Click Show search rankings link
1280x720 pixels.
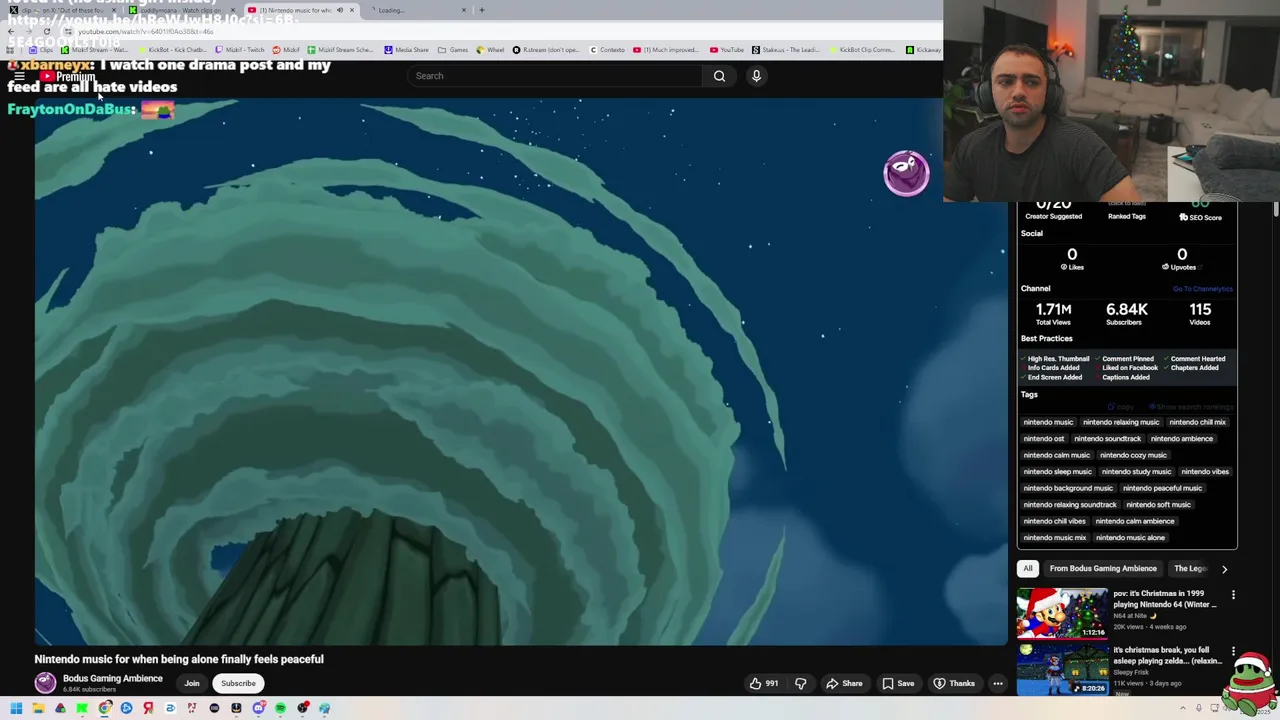[1192, 407]
